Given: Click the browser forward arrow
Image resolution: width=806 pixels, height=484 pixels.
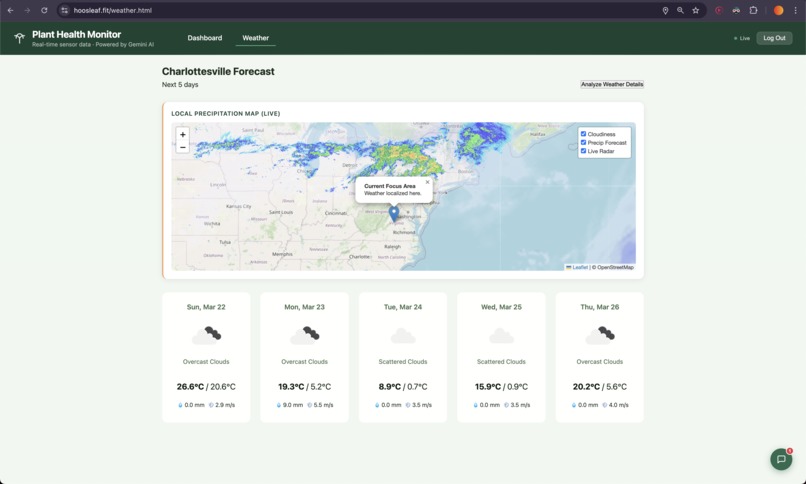Looking at the screenshot, I should [27, 10].
